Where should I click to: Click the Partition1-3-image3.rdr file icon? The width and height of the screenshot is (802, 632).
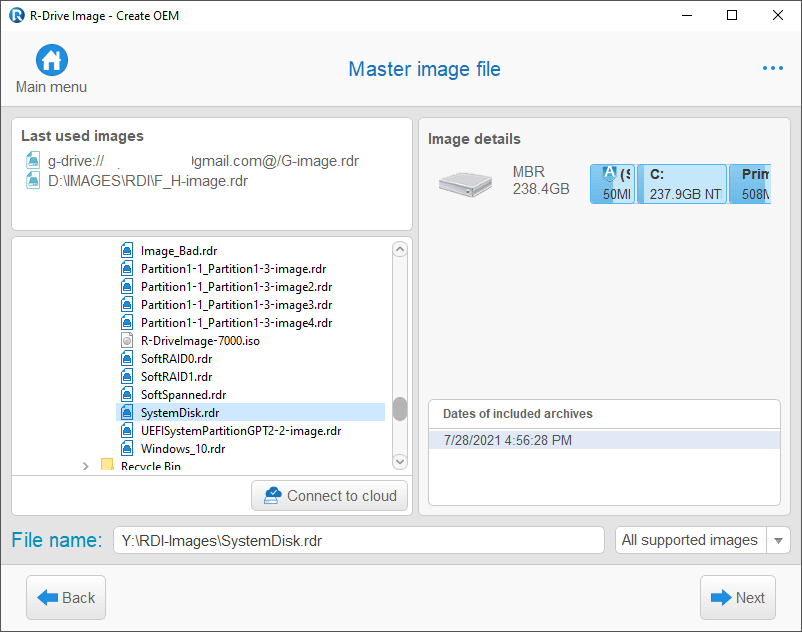127,305
